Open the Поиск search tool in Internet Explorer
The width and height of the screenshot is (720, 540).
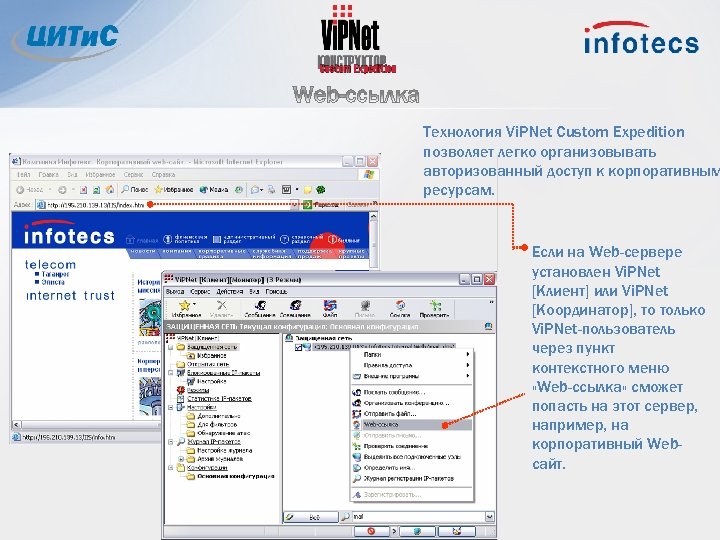pos(134,189)
